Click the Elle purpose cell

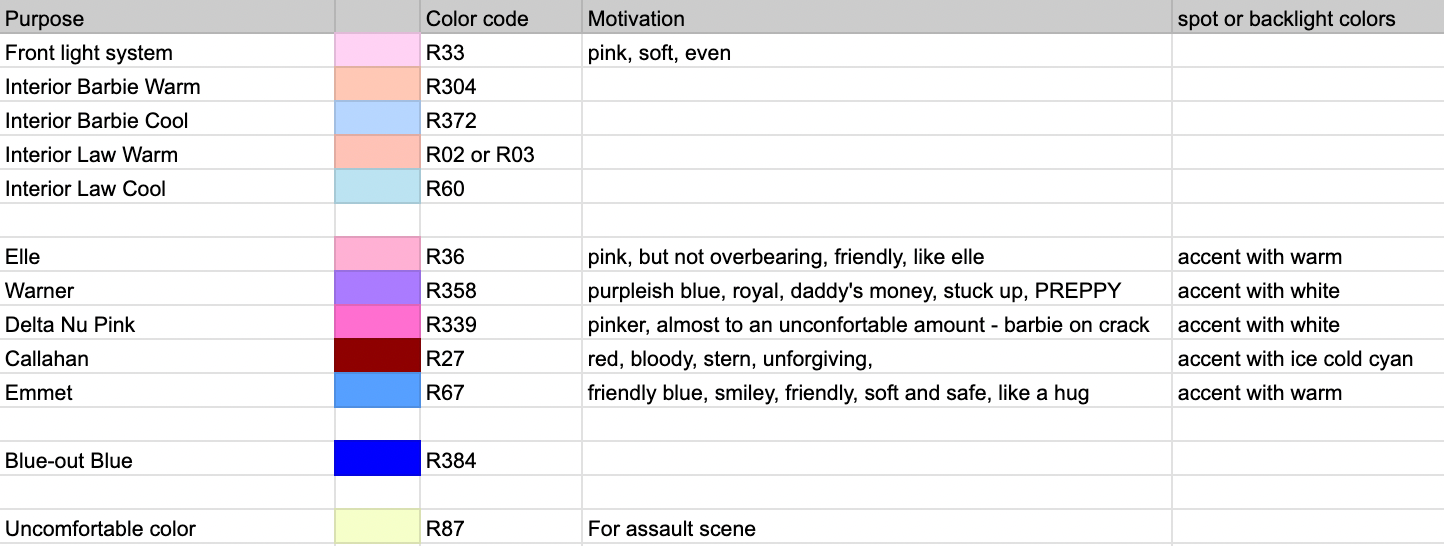(167, 256)
